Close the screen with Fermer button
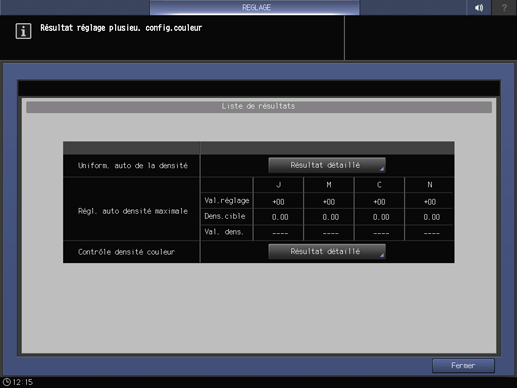 pyautogui.click(x=463, y=366)
